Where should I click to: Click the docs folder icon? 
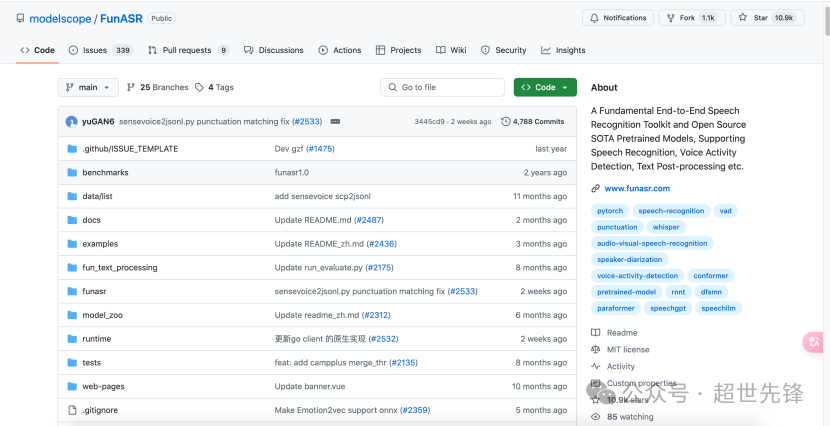pyautogui.click(x=72, y=220)
